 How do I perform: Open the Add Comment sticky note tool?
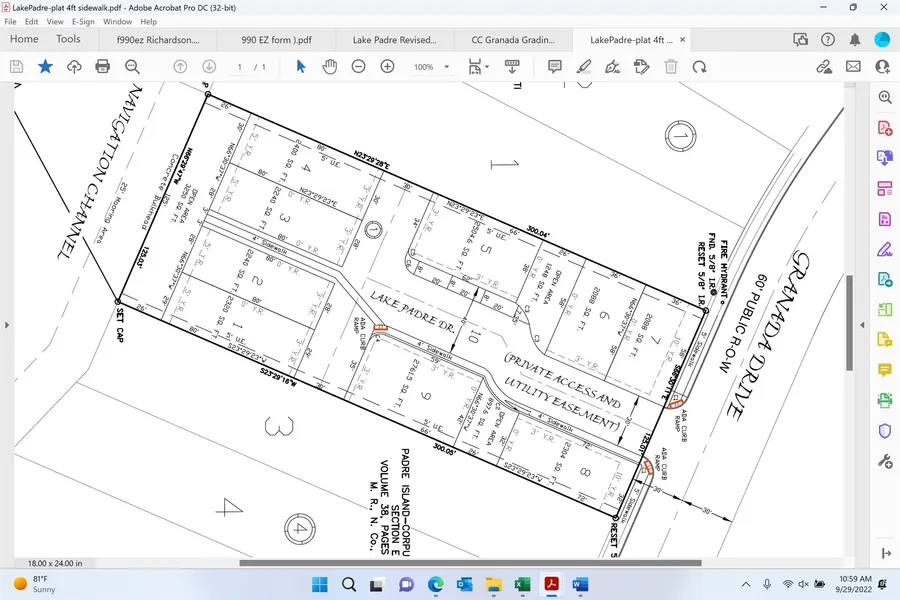point(555,66)
